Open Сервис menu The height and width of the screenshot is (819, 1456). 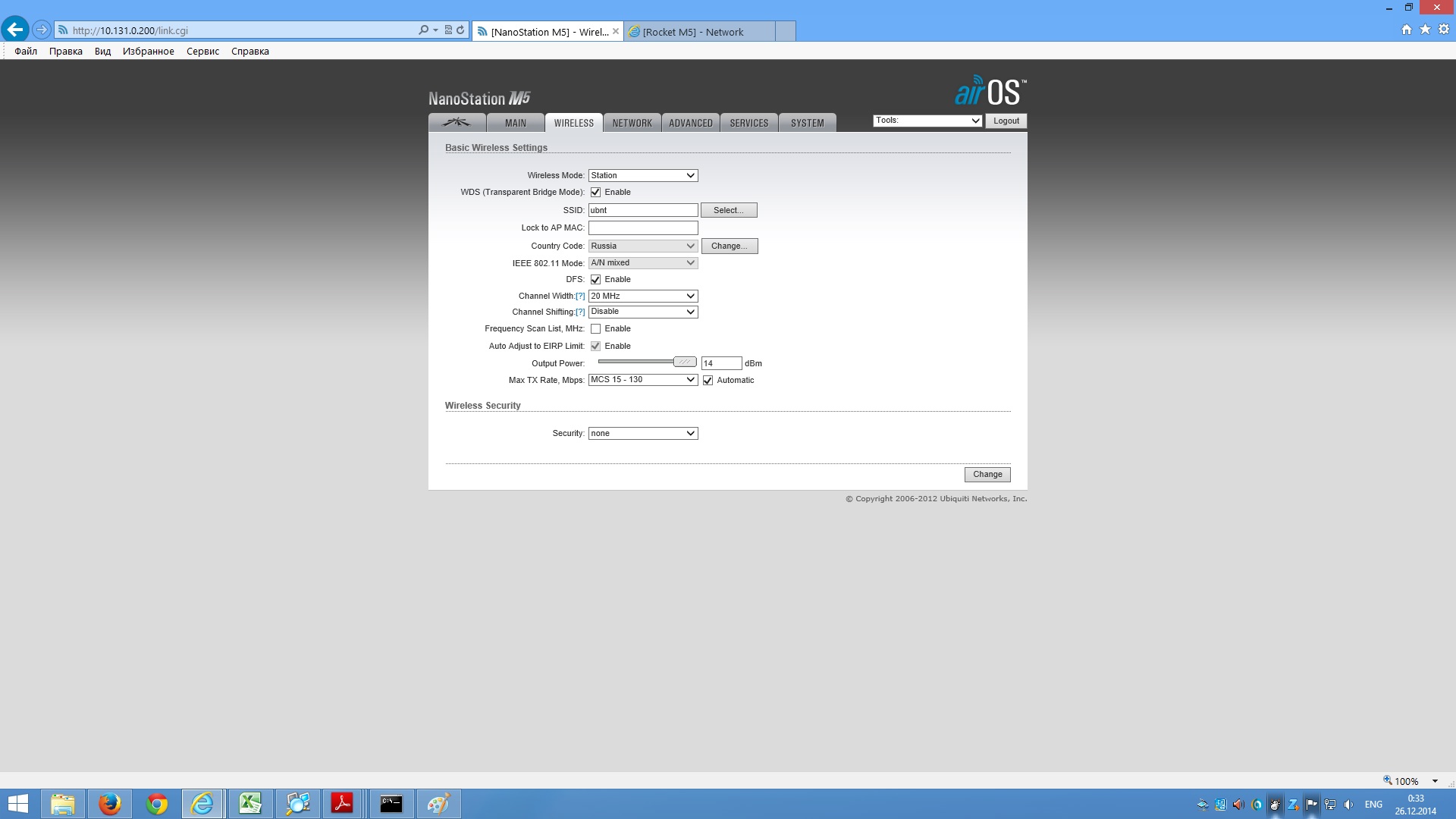[x=202, y=52]
